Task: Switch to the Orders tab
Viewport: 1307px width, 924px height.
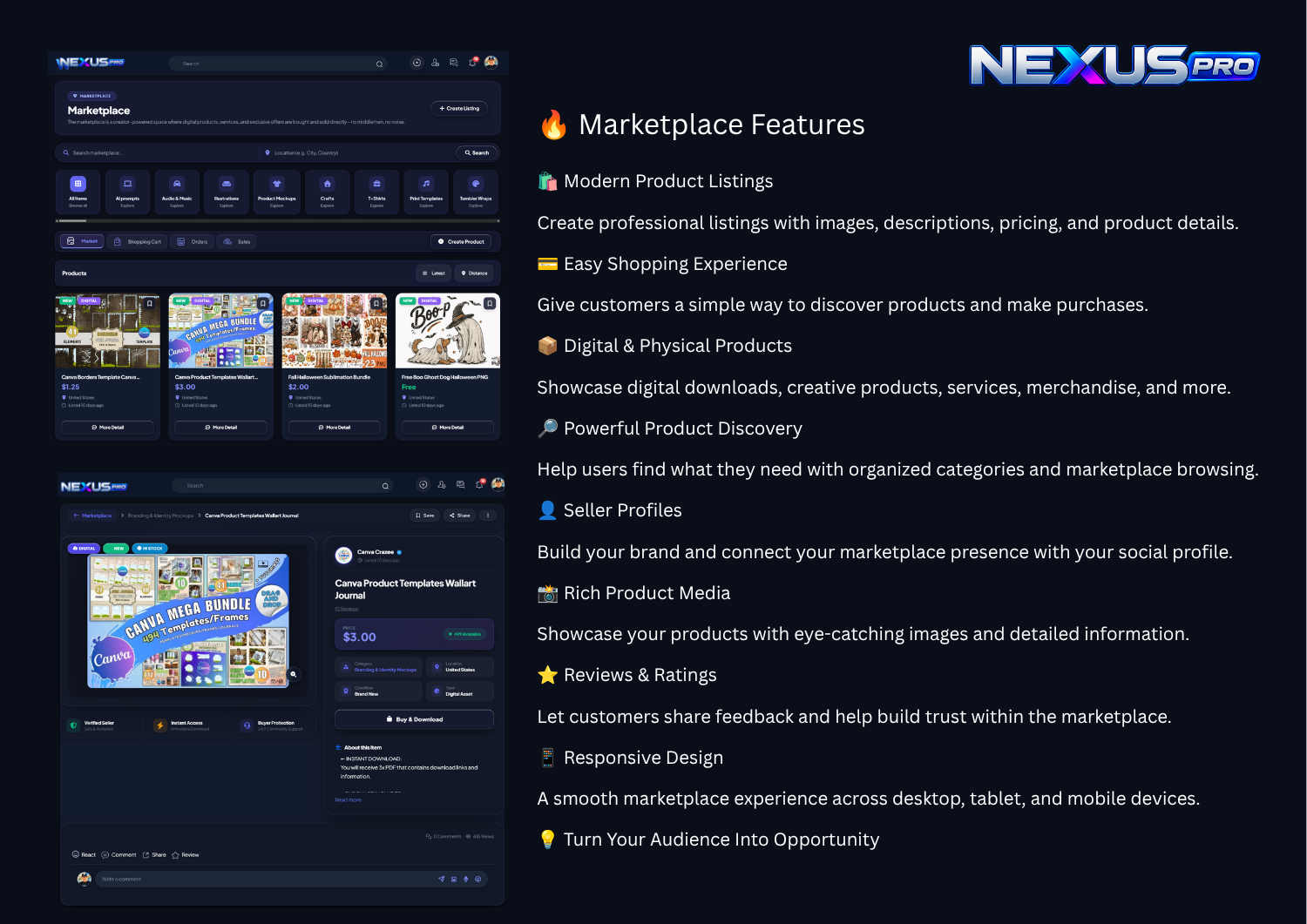Action: [x=193, y=241]
